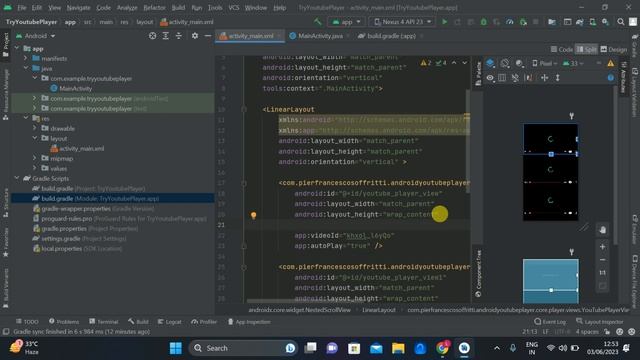
Task: Switch to MainActivity.java tab
Action: click(320, 36)
